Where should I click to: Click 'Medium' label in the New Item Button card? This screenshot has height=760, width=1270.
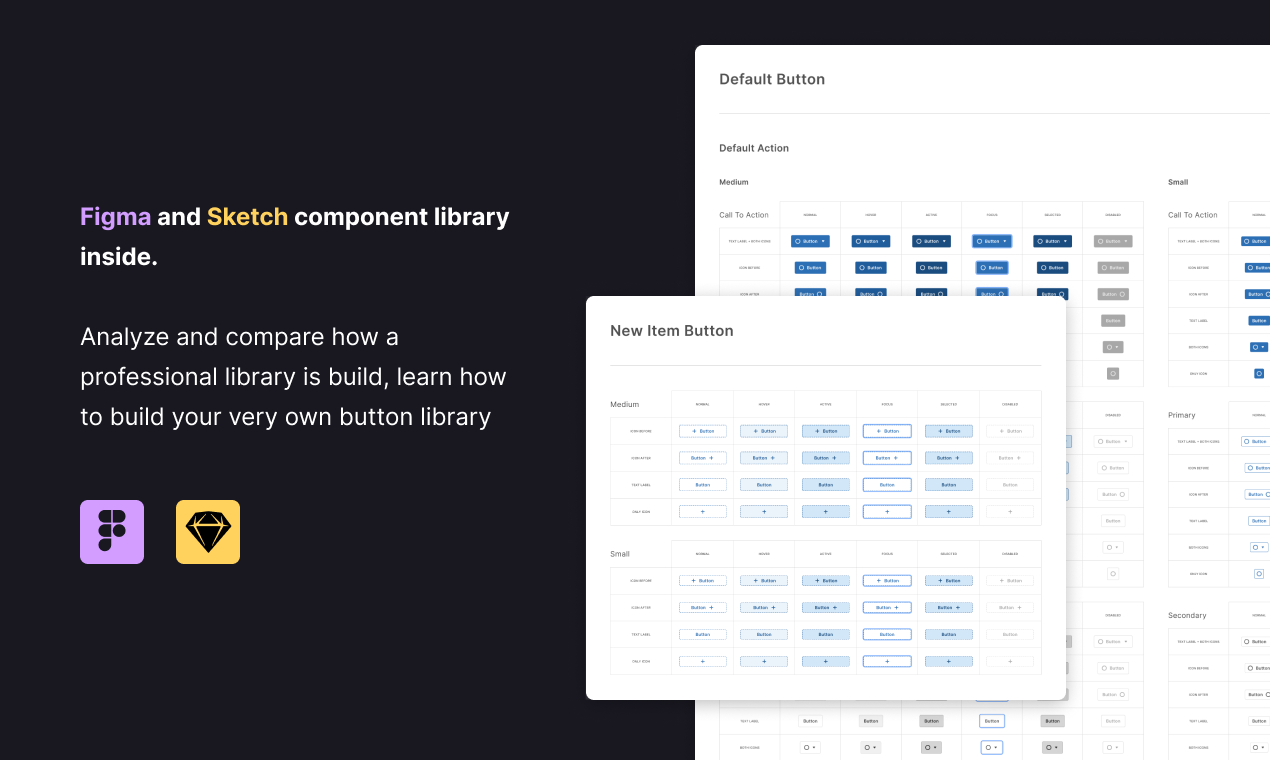(625, 404)
